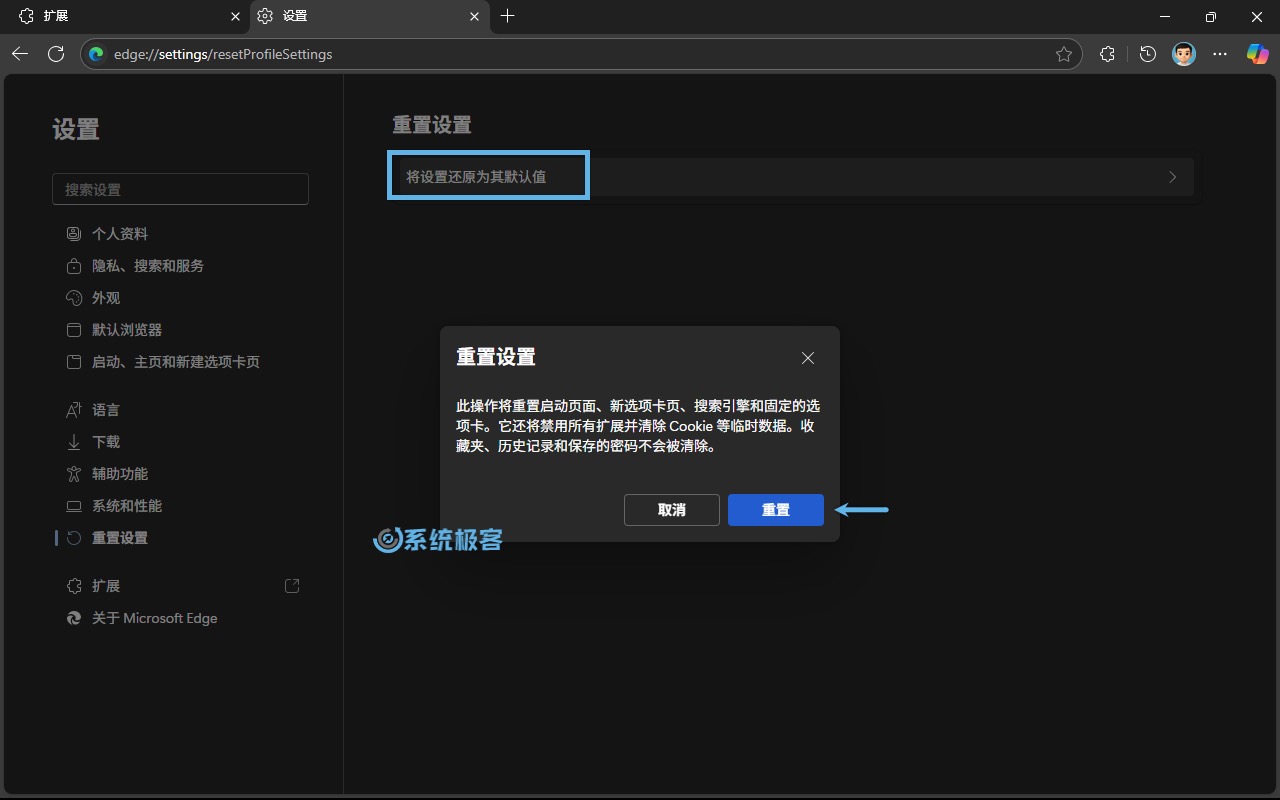Image resolution: width=1280 pixels, height=800 pixels.
Task: Click the blue 重置 confirm button
Action: [x=775, y=509]
